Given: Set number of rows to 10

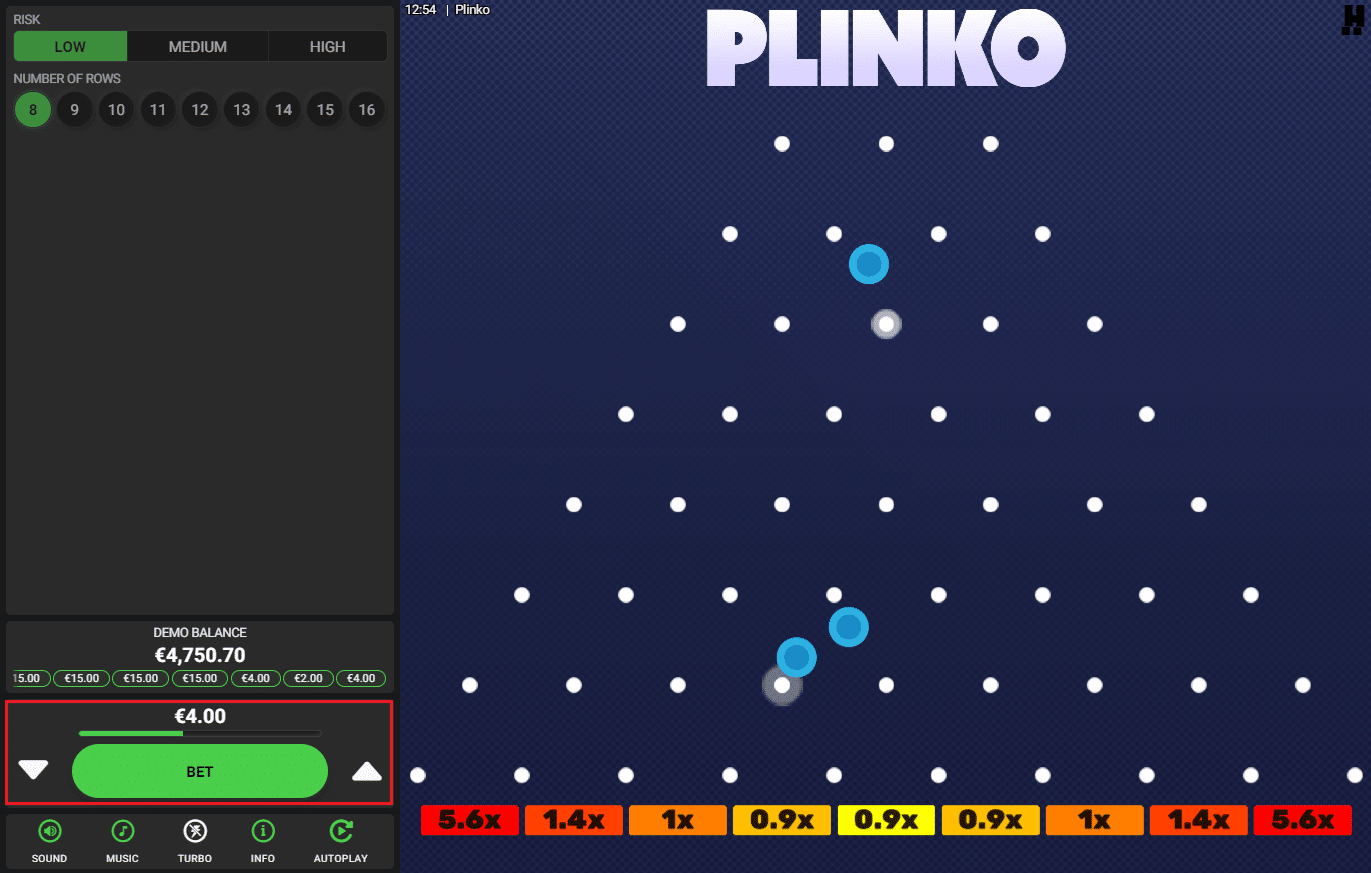Looking at the screenshot, I should pos(117,110).
